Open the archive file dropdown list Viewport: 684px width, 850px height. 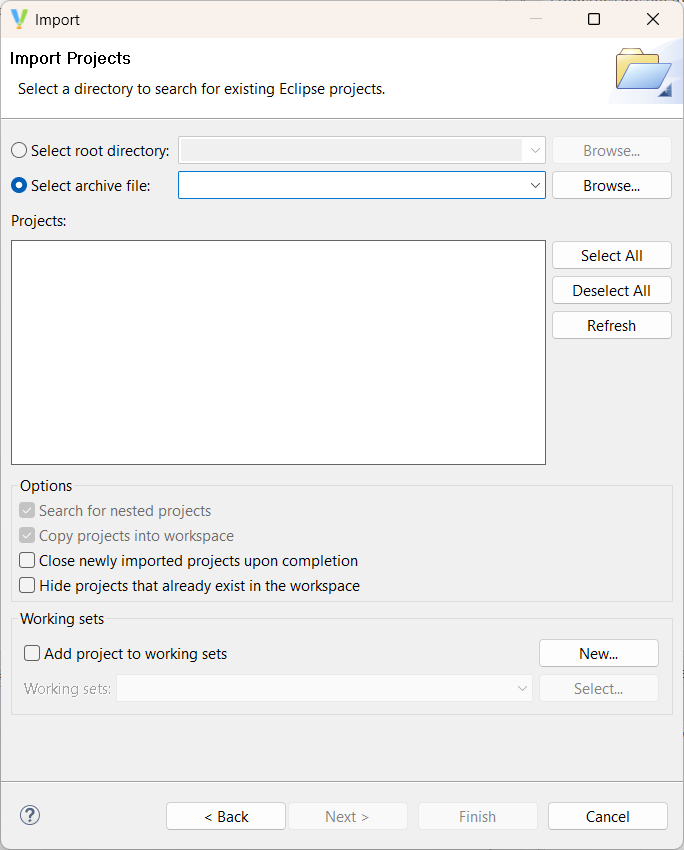[x=535, y=185]
